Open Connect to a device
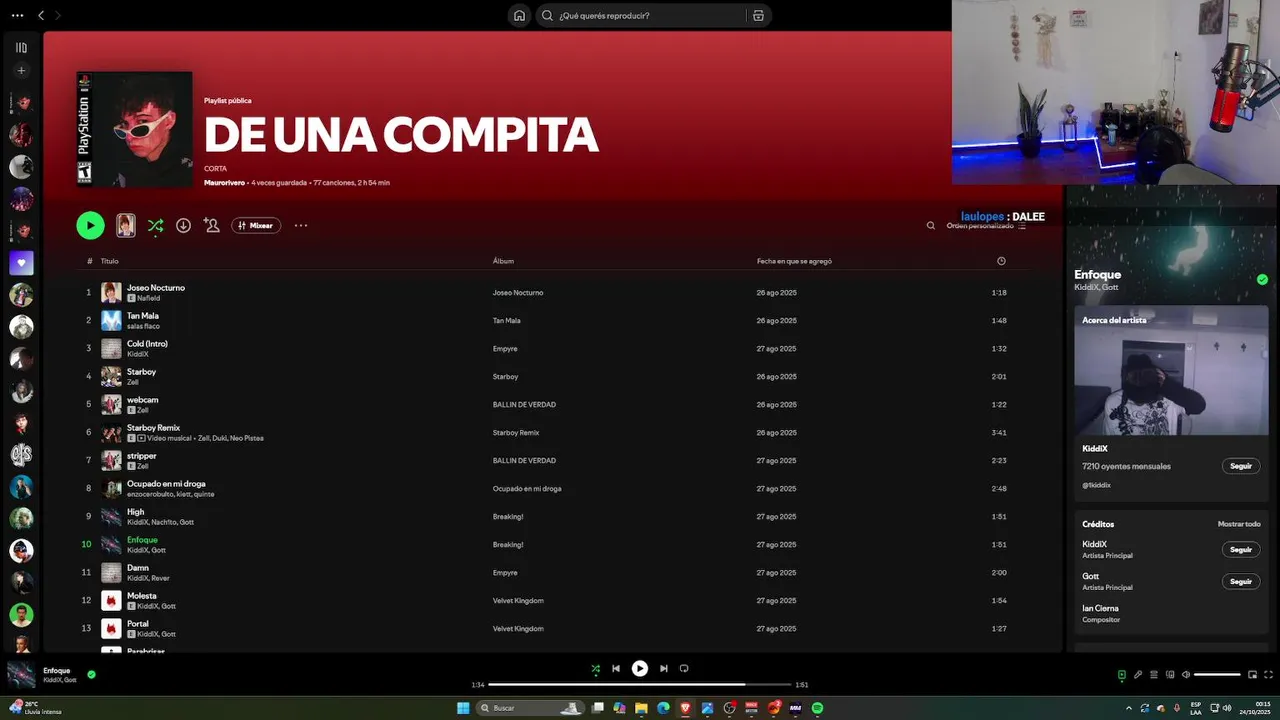This screenshot has height=720, width=1280. 1170,675
